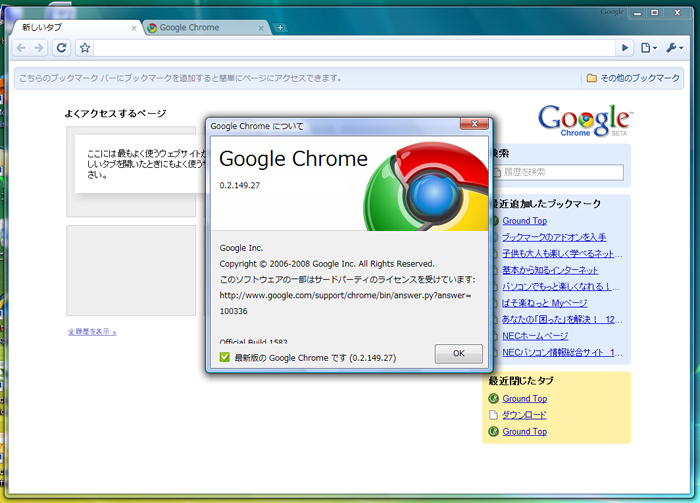The width and height of the screenshot is (700, 503).
Task: Focus the address bar
Action: click(x=354, y=48)
